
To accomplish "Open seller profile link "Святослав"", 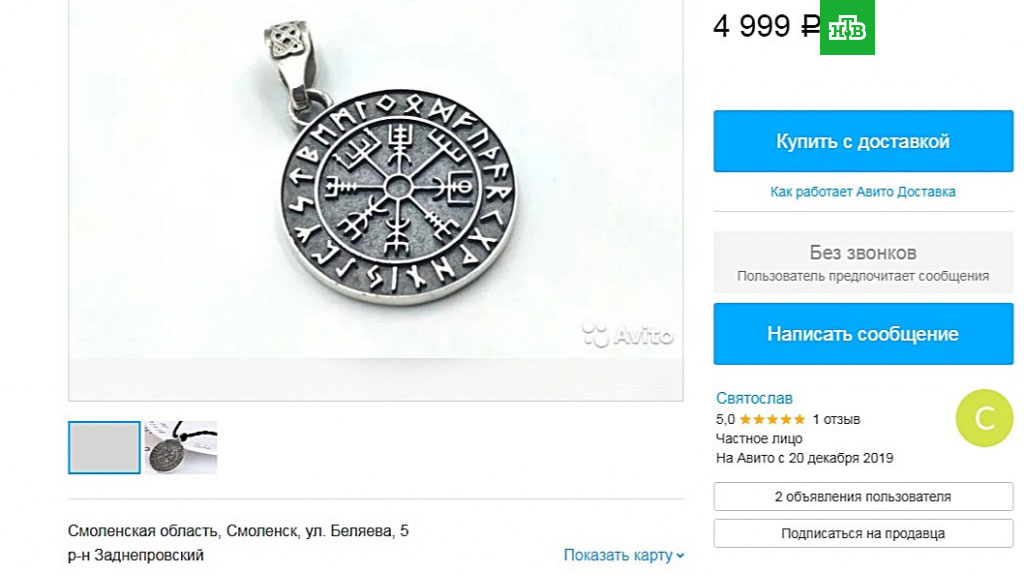I will tap(754, 398).
